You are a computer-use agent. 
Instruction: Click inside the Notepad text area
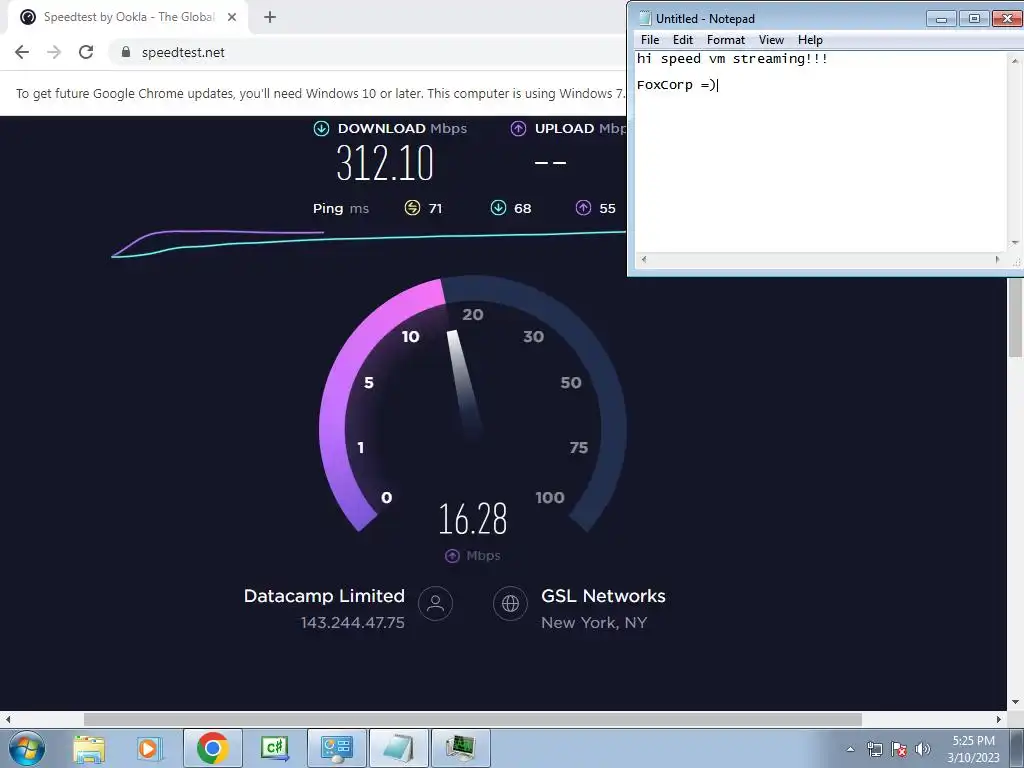(821, 152)
